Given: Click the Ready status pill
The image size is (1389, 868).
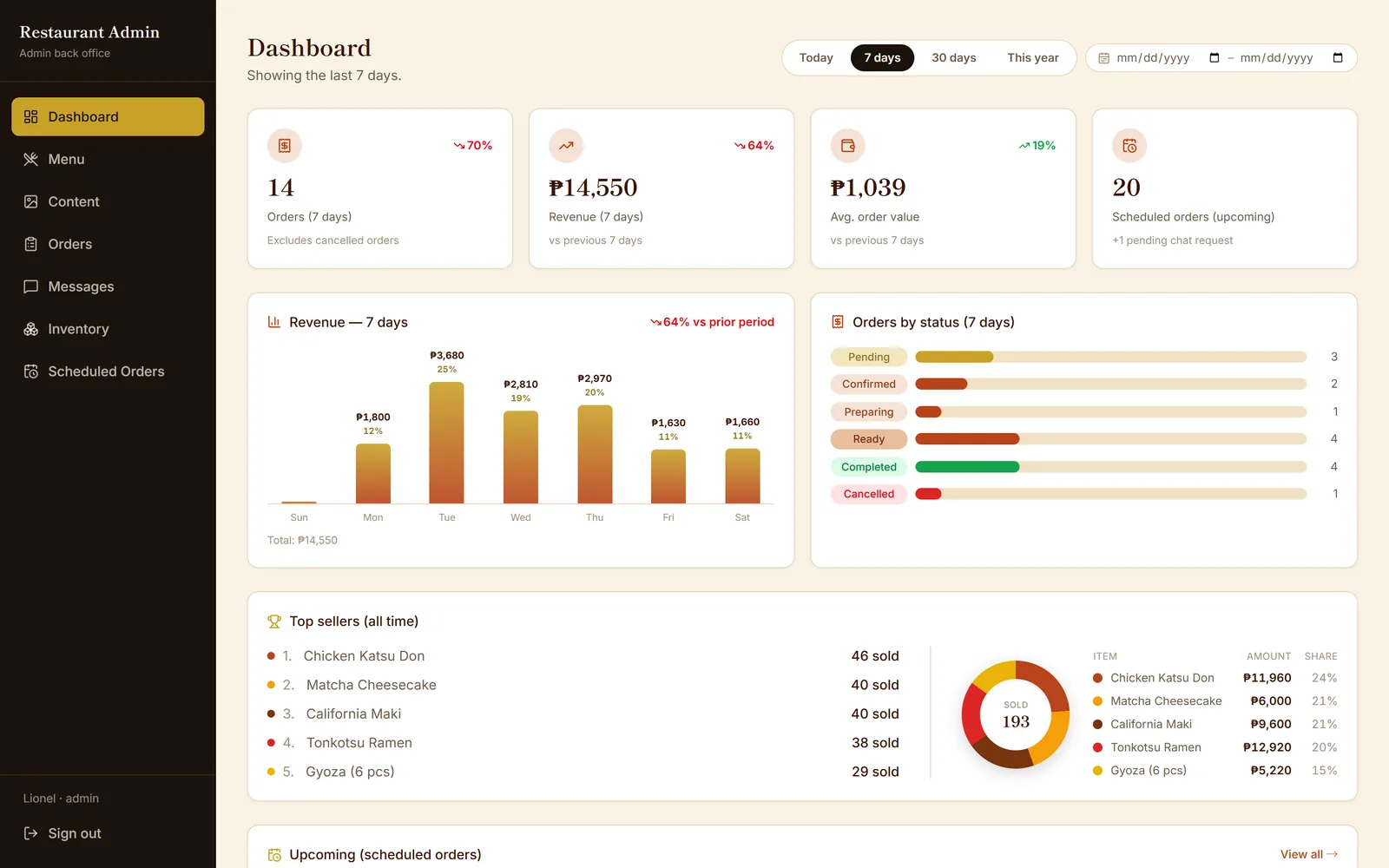Looking at the screenshot, I should (869, 439).
